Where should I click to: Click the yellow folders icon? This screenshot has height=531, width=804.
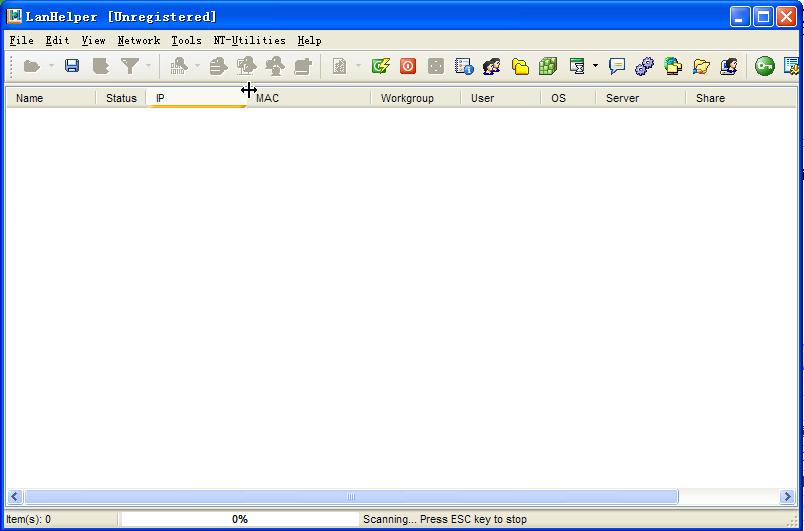point(520,66)
